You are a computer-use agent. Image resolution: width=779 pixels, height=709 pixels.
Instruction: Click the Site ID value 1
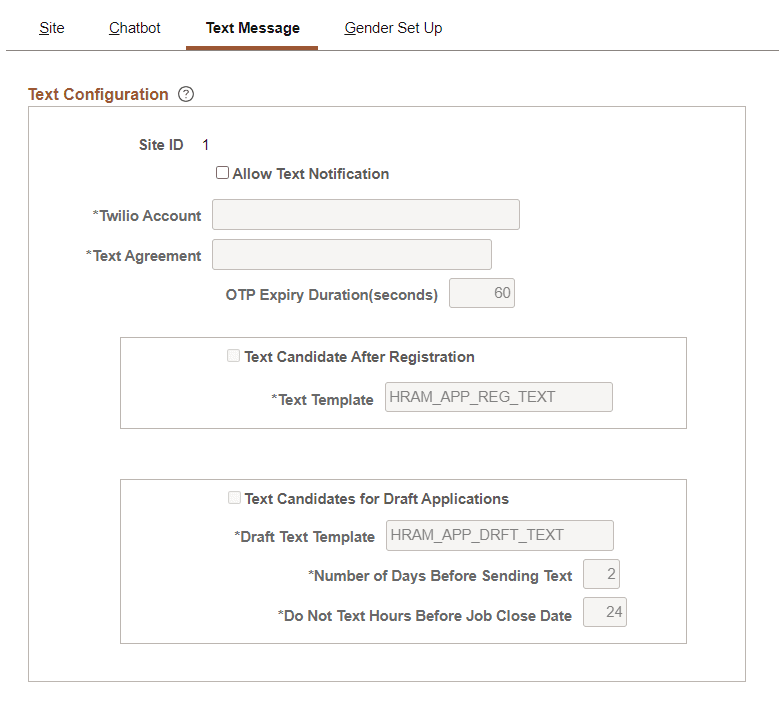(205, 145)
